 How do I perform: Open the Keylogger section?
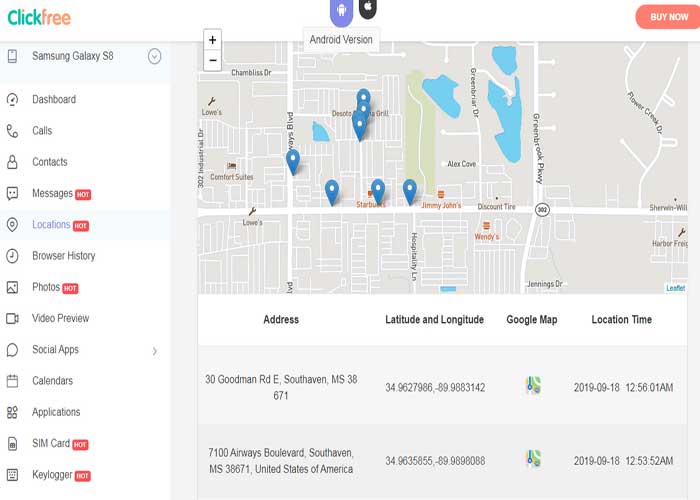[52, 475]
